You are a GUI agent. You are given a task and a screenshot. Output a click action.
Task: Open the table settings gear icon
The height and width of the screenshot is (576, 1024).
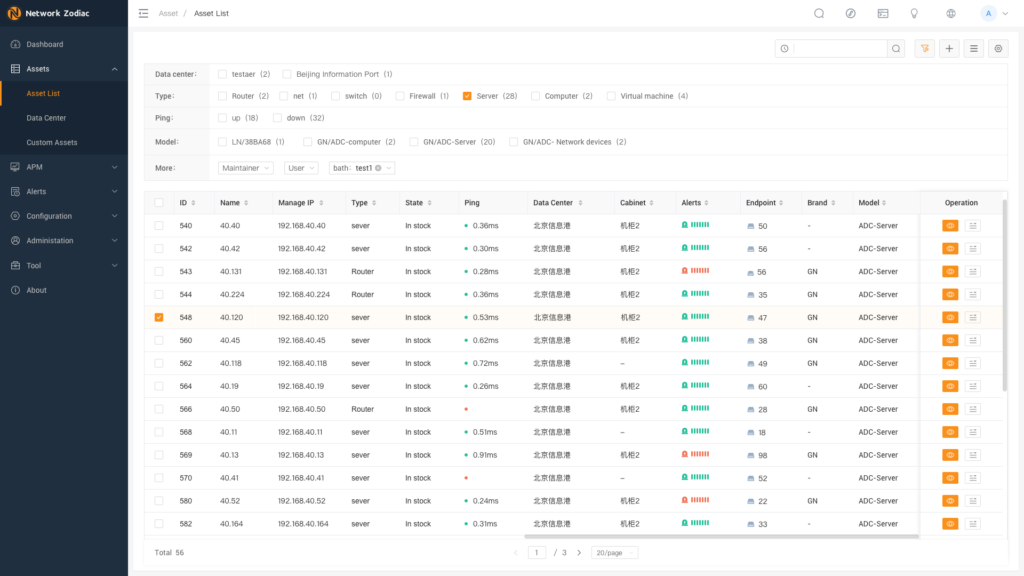point(999,48)
